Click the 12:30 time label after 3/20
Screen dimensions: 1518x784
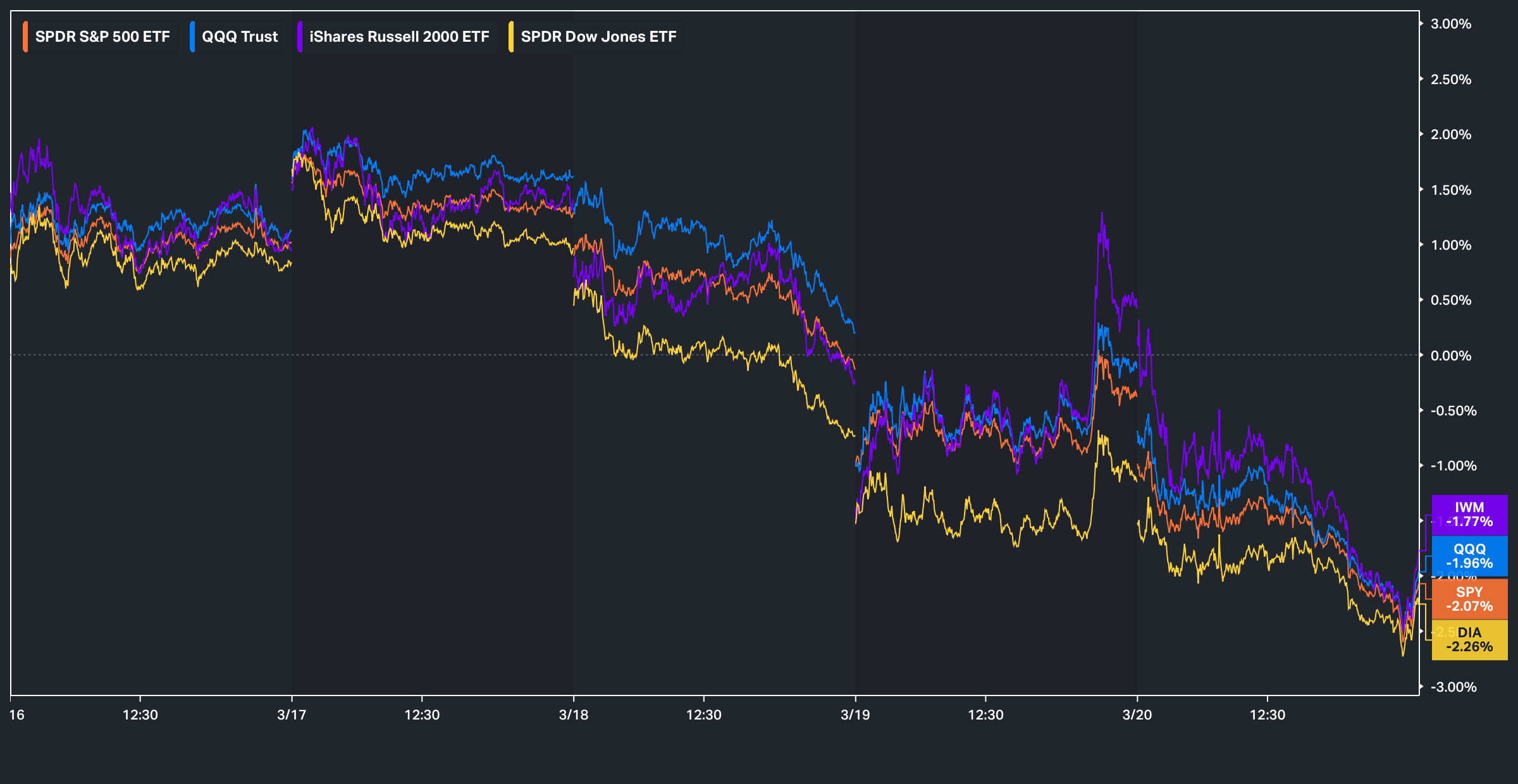(1268, 715)
